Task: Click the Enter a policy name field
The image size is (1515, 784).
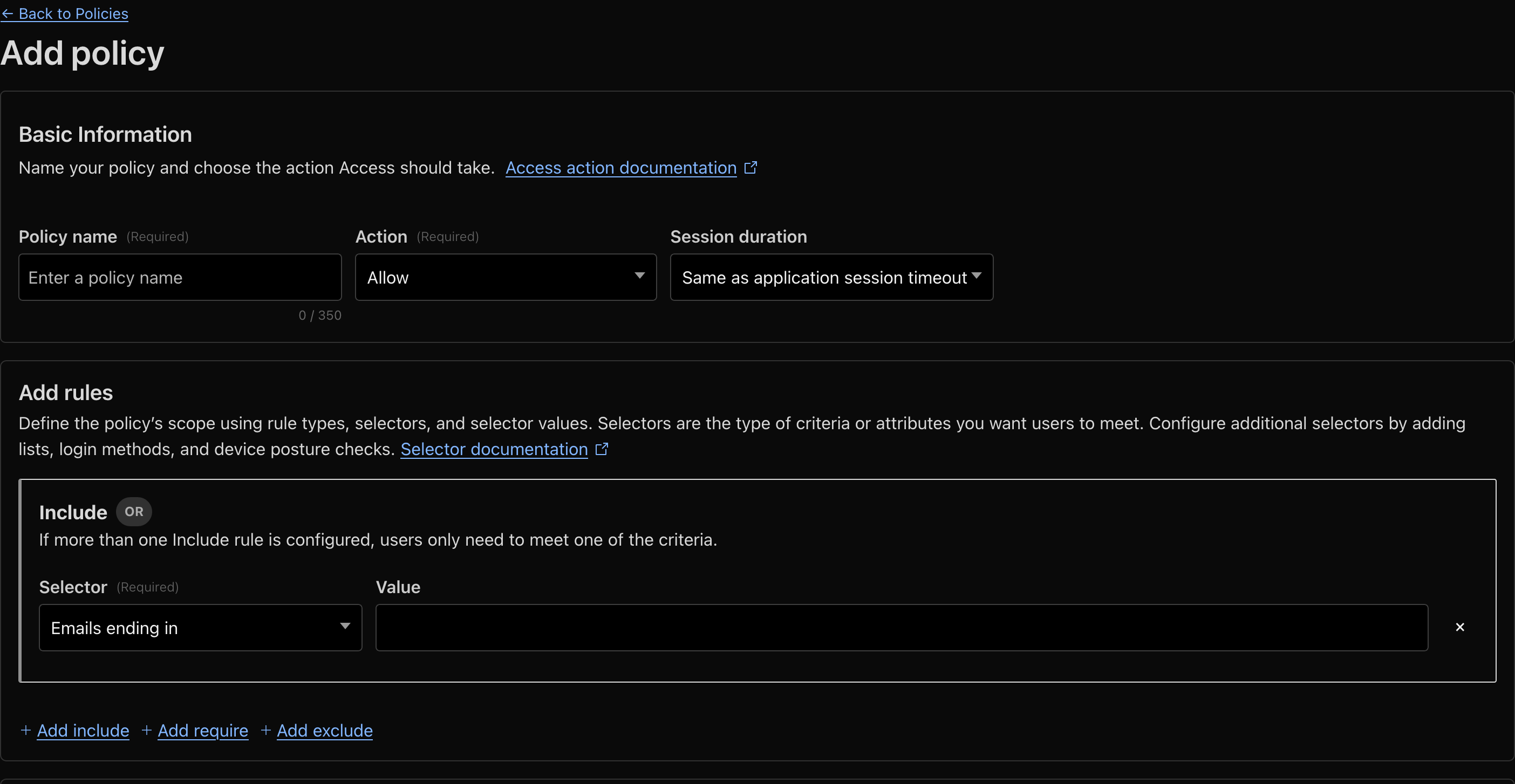Action: pos(179,277)
